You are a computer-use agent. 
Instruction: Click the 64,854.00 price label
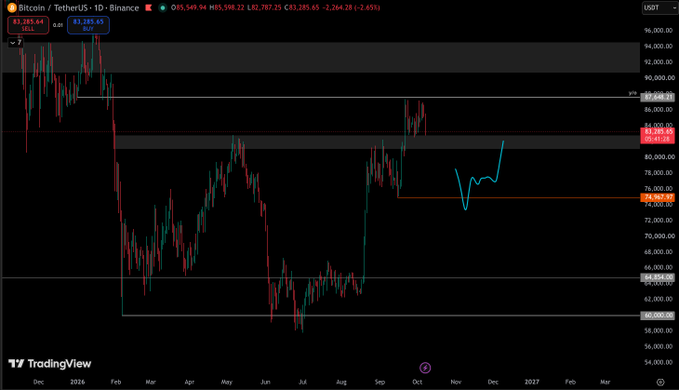pos(657,277)
